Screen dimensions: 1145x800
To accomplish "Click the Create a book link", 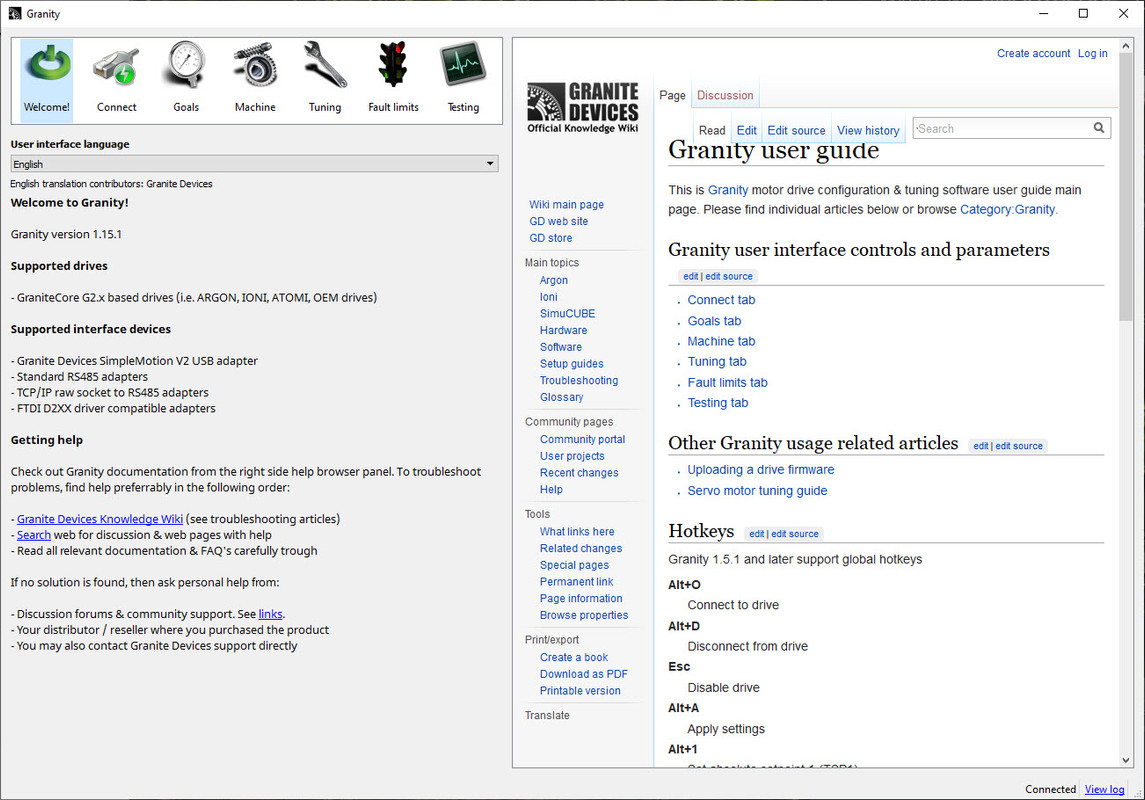I will point(573,658).
